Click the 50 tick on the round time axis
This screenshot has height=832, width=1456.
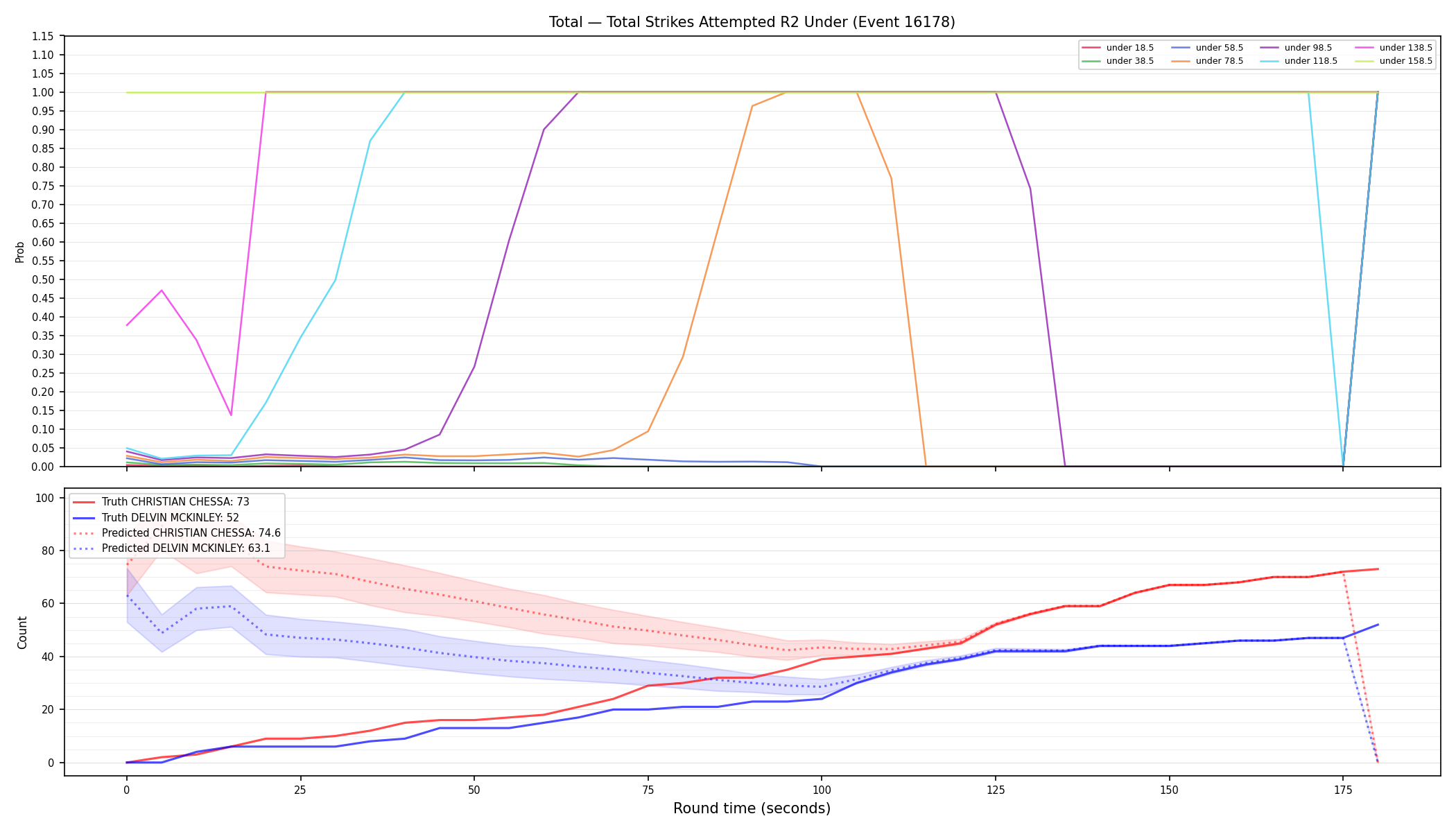point(474,790)
